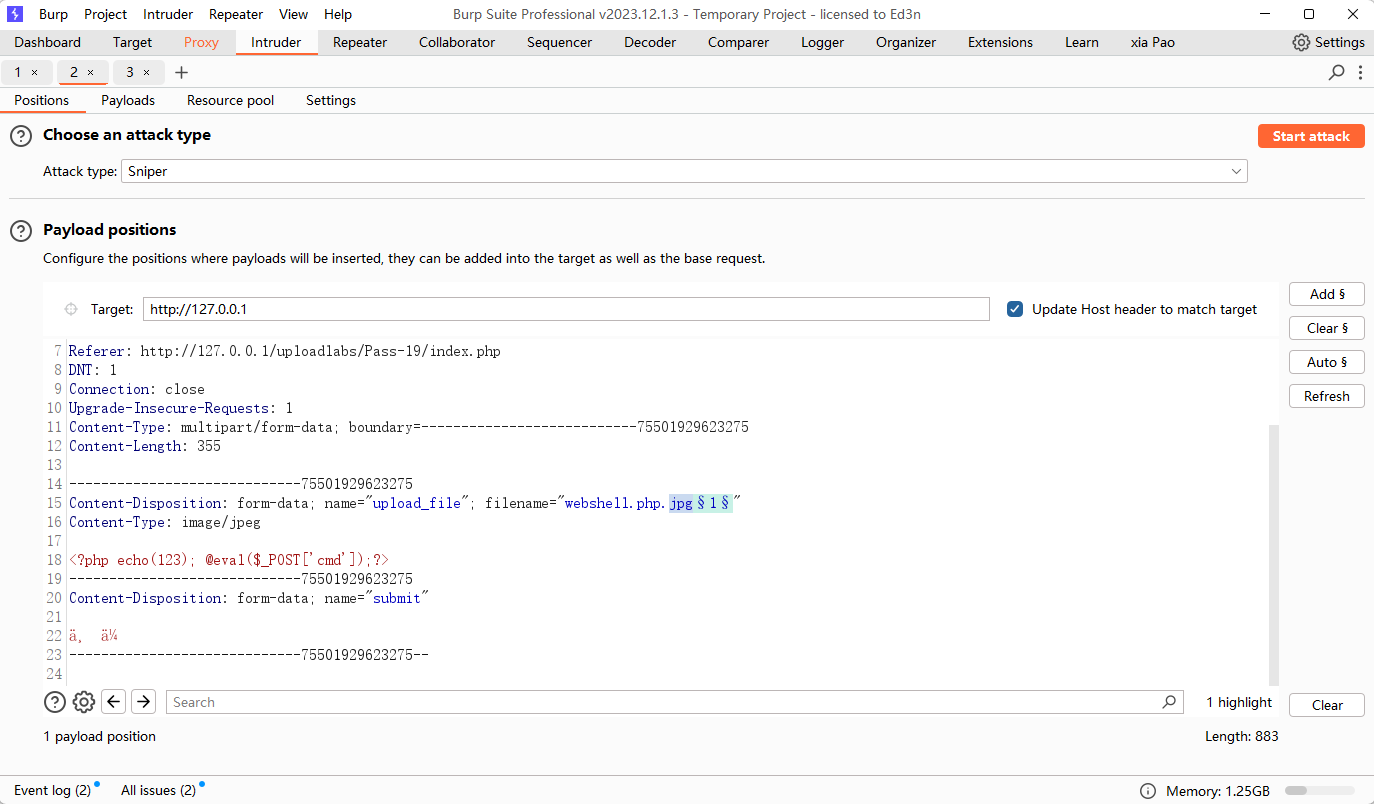Switch to Learn tab
Image resolution: width=1374 pixels, height=804 pixels.
[x=1081, y=42]
